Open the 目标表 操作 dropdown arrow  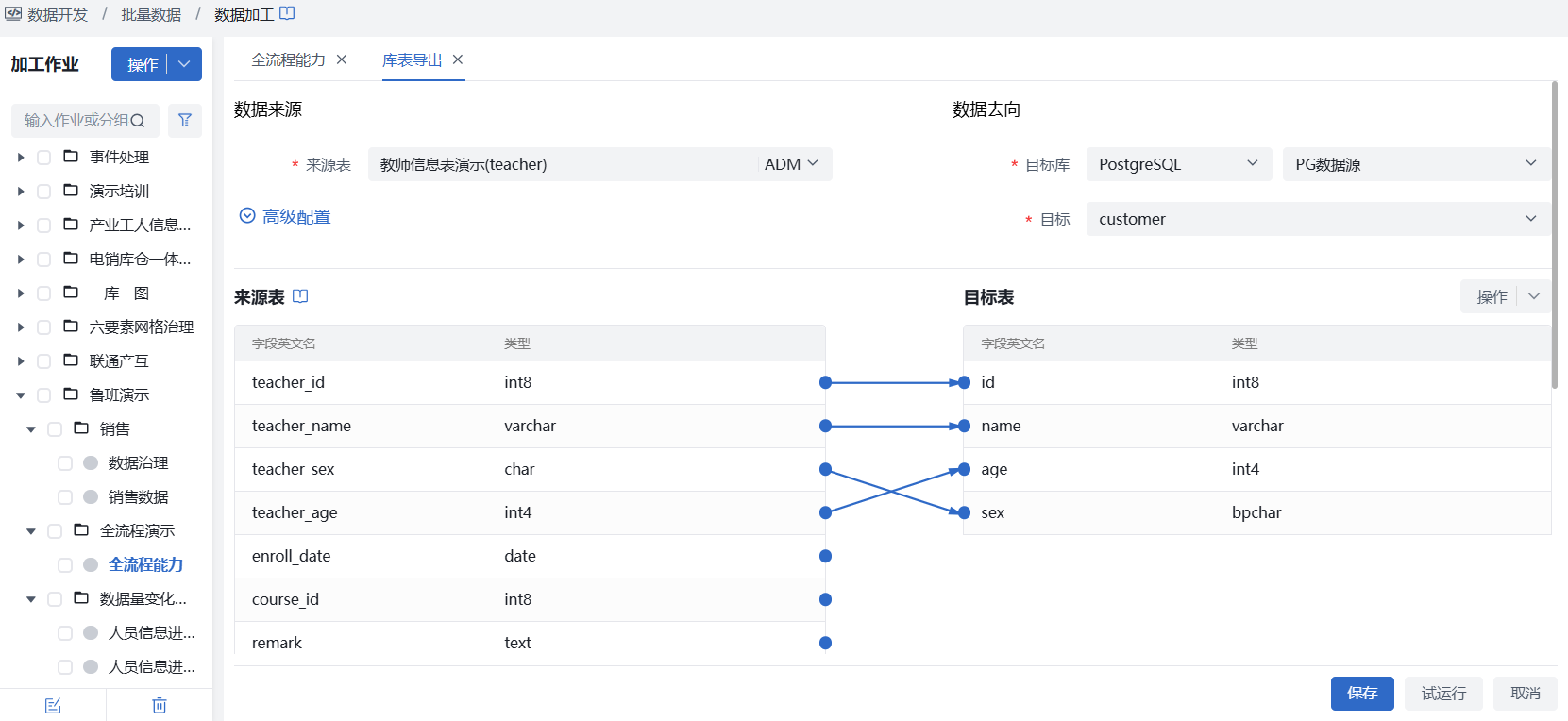[x=1534, y=296]
